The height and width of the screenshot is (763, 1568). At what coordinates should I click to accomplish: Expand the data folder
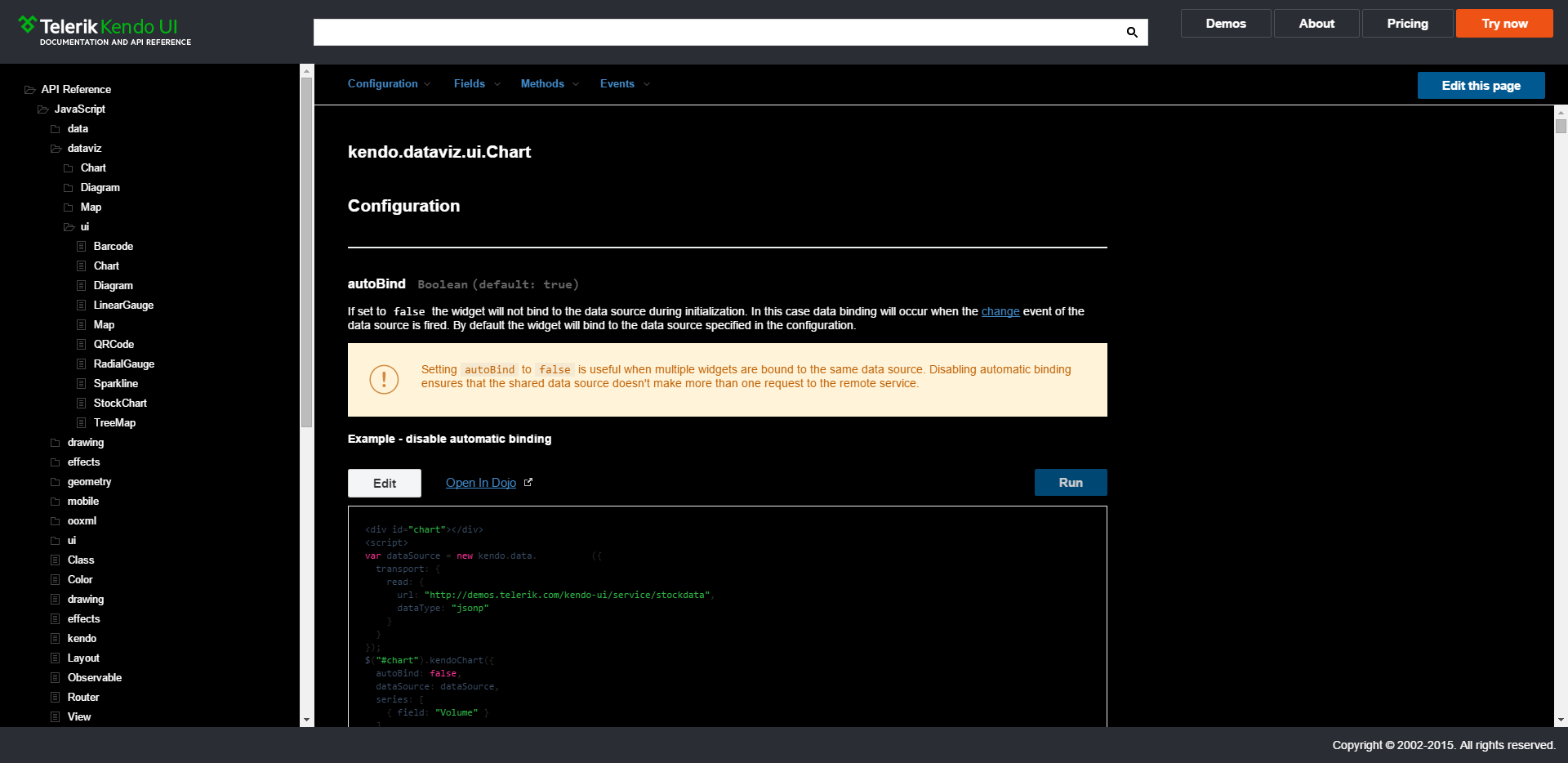(56, 129)
